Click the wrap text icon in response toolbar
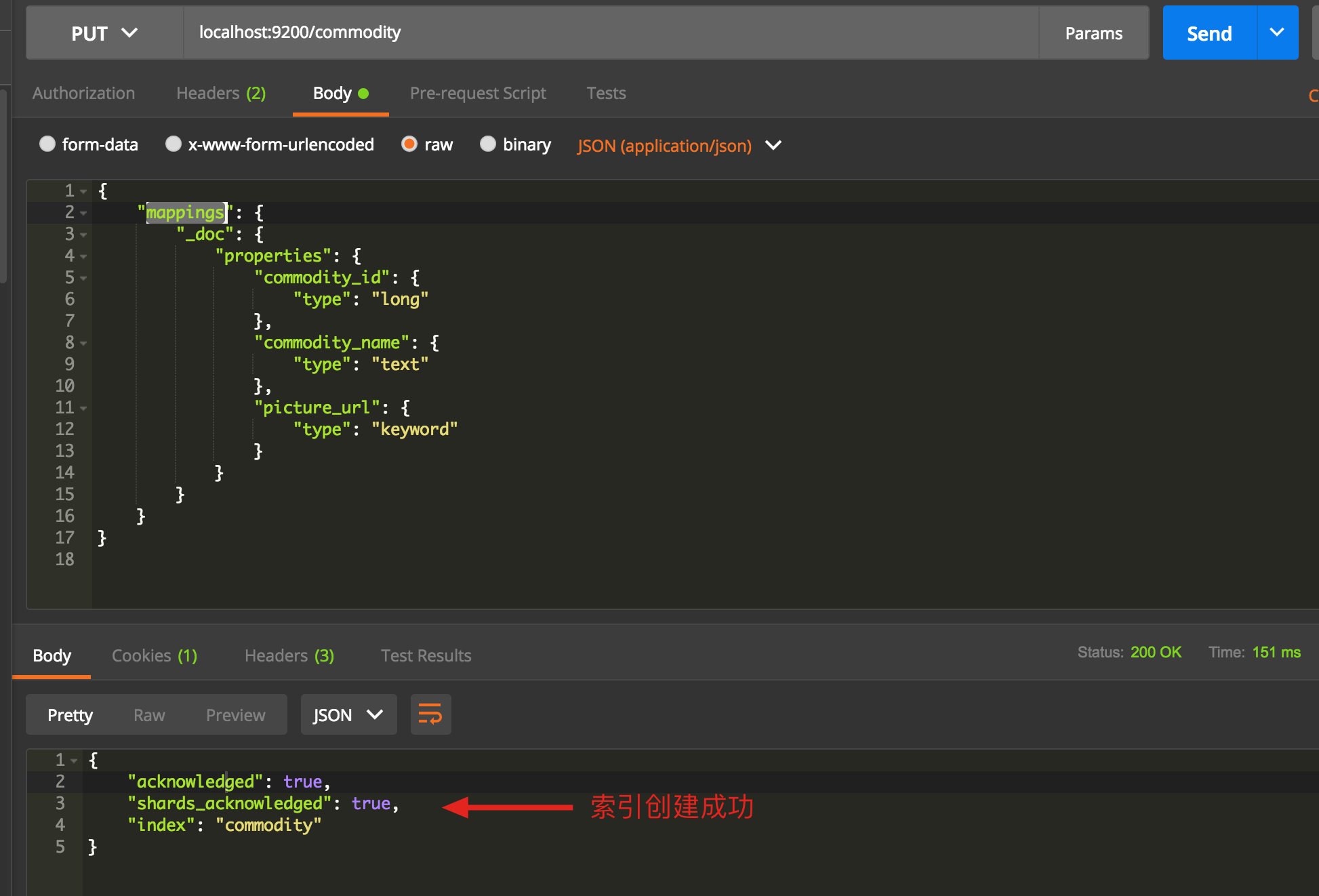This screenshot has width=1319, height=896. 430,714
